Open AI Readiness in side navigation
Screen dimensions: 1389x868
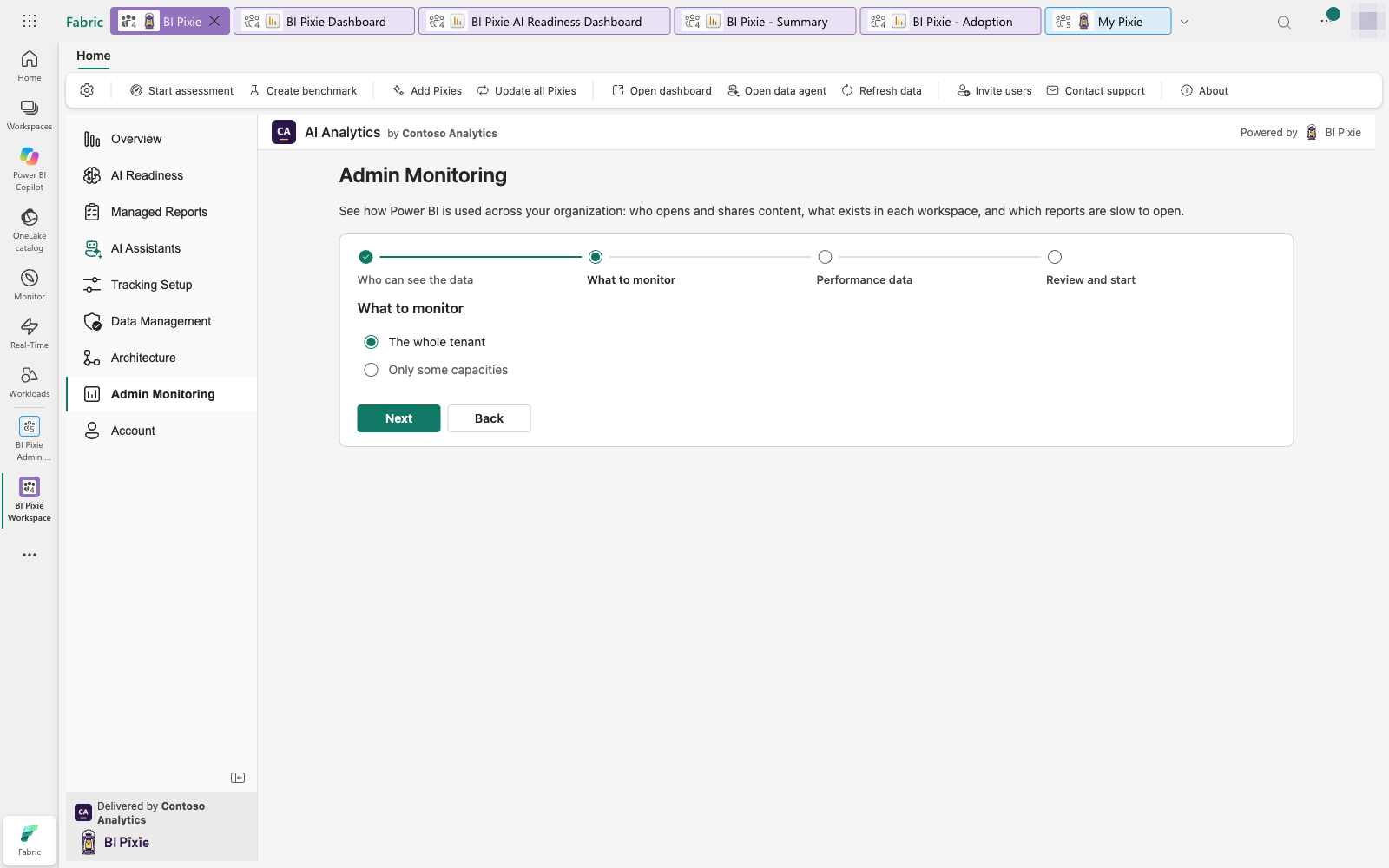tap(161, 175)
